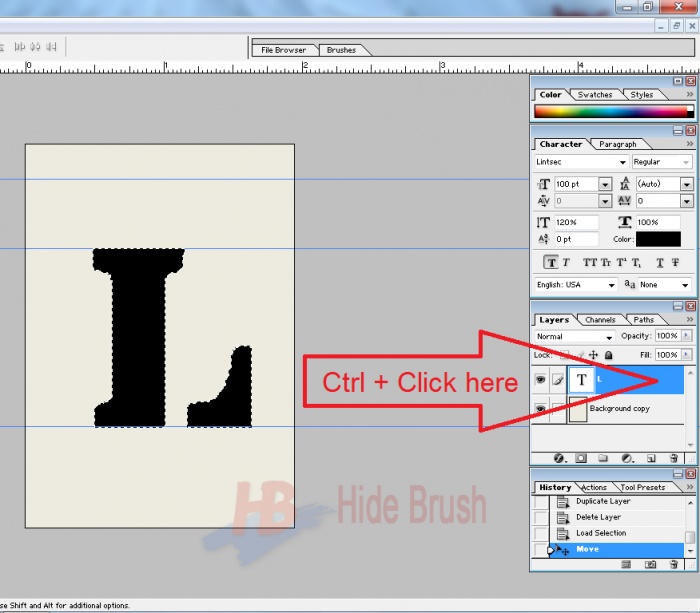The width and height of the screenshot is (700, 613).
Task: Minimize the Character panel
Action: click(x=678, y=130)
